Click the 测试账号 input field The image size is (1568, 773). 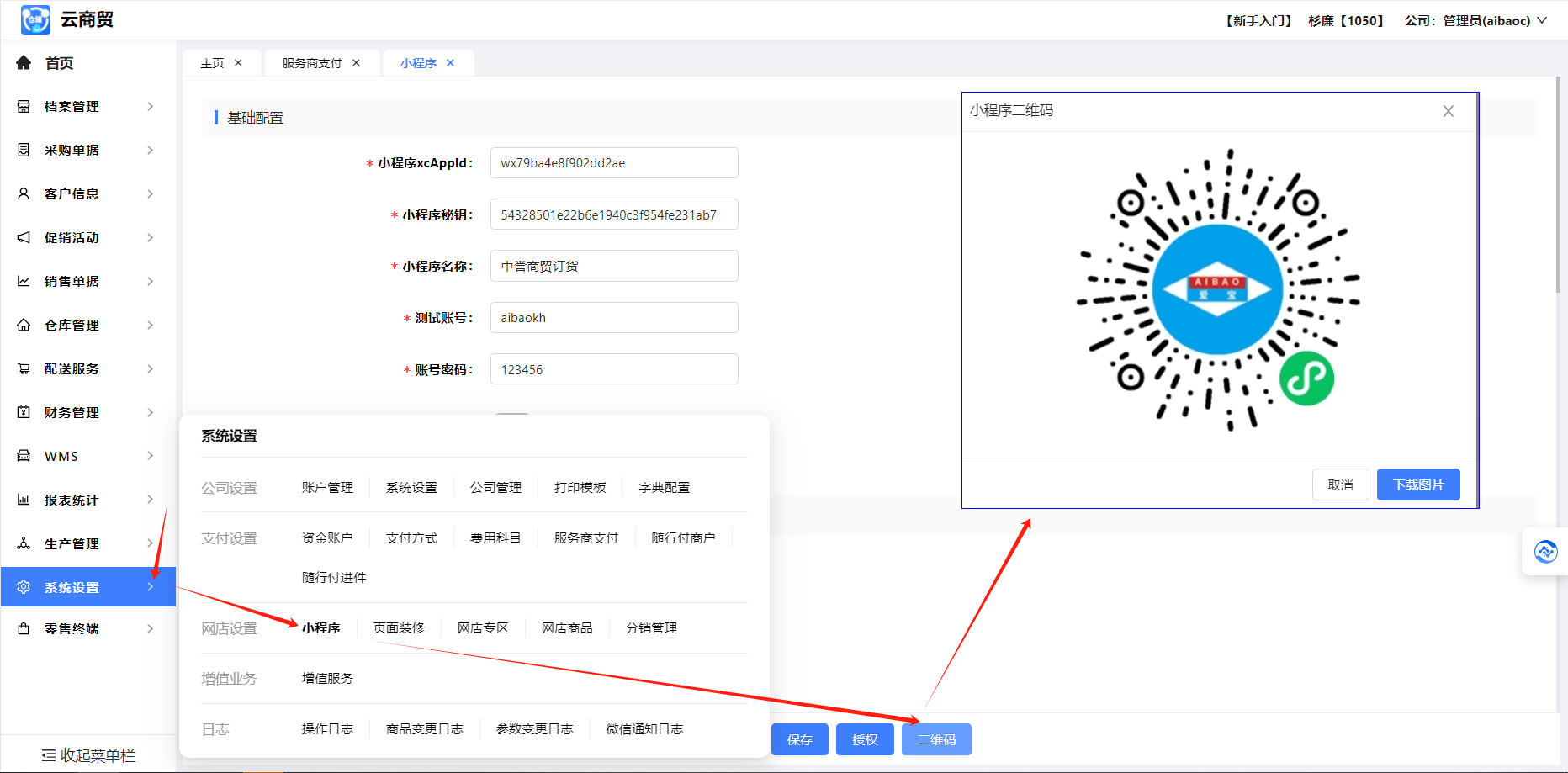click(x=614, y=318)
